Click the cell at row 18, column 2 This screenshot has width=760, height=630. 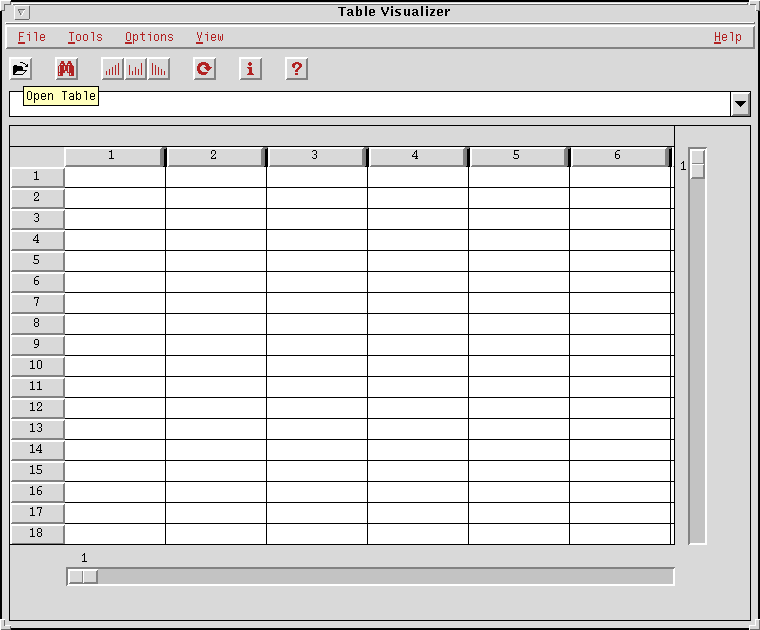[216, 534]
